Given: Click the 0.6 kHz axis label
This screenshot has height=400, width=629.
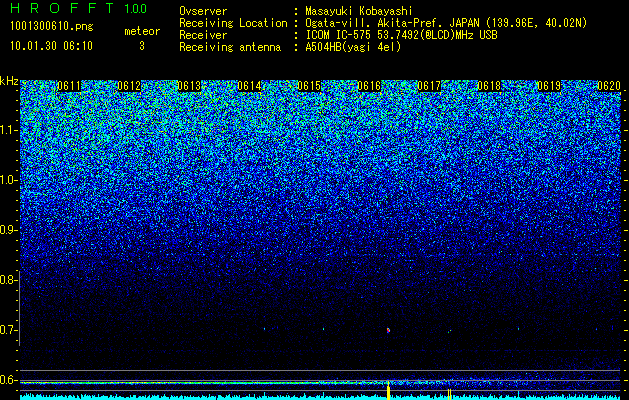Looking at the screenshot, I should click(8, 380).
